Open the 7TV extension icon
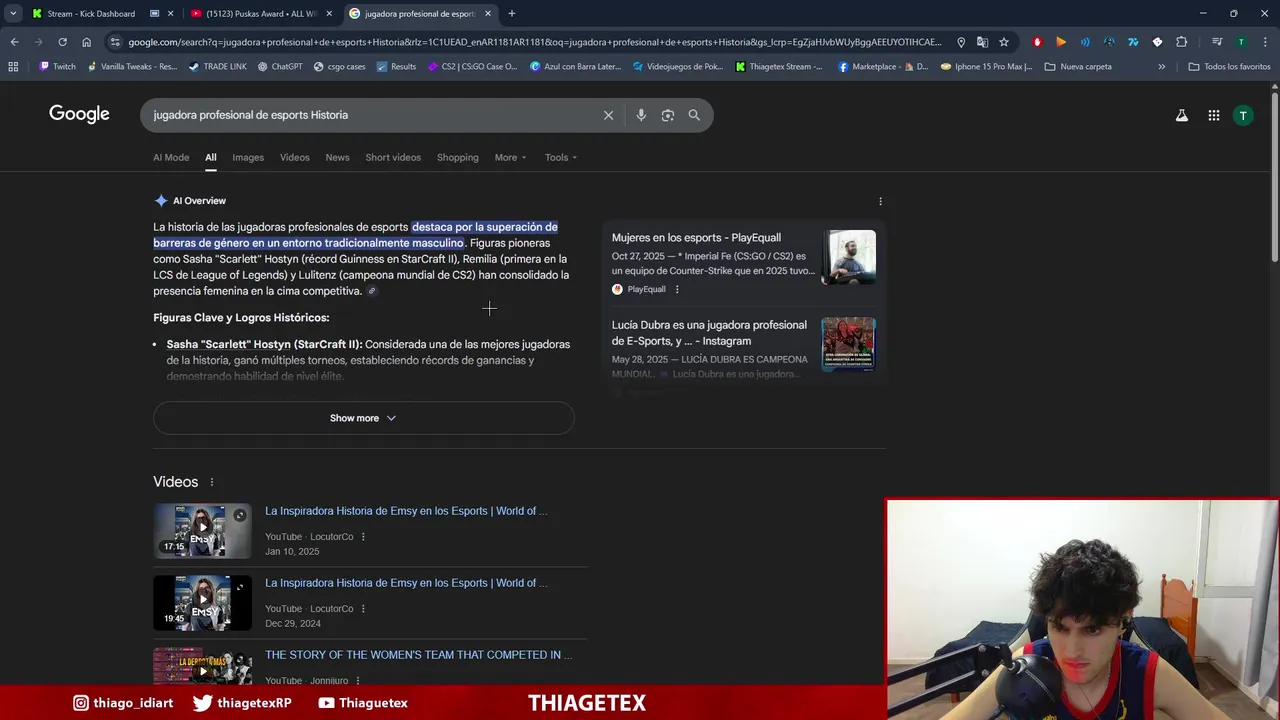Screen dimensions: 1280x720 [x=1133, y=42]
